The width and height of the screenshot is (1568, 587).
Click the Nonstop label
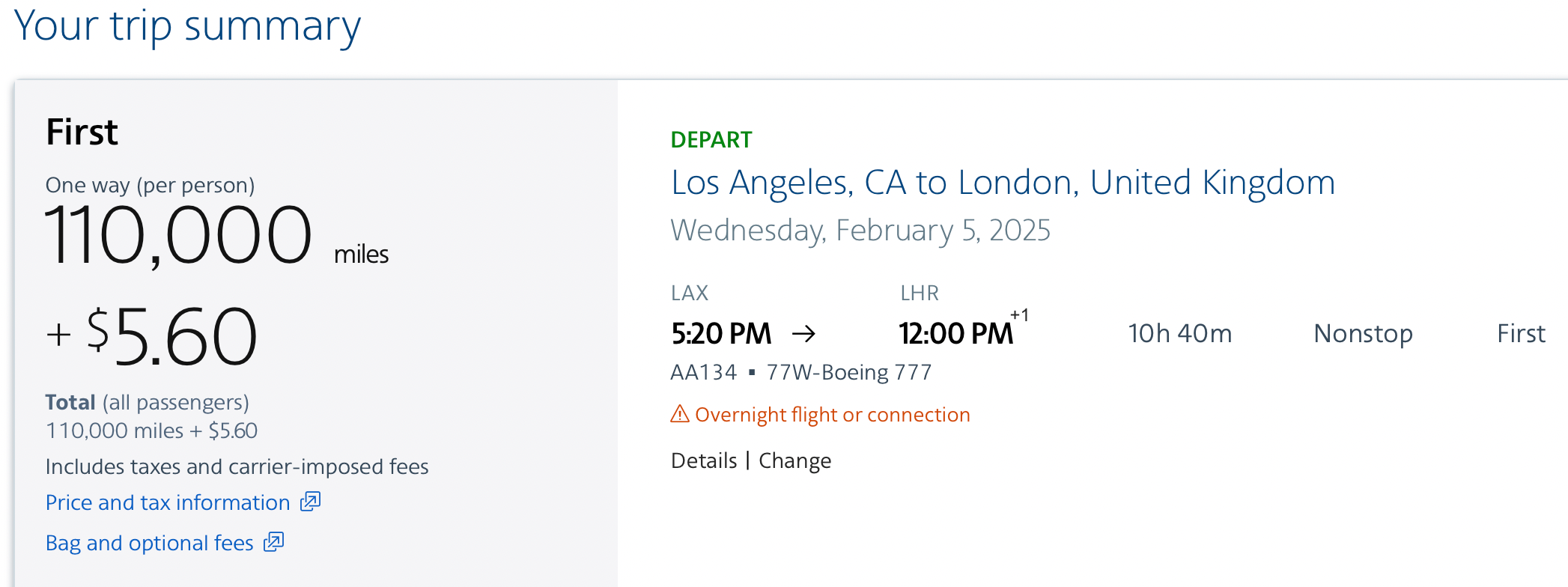pyautogui.click(x=1363, y=333)
